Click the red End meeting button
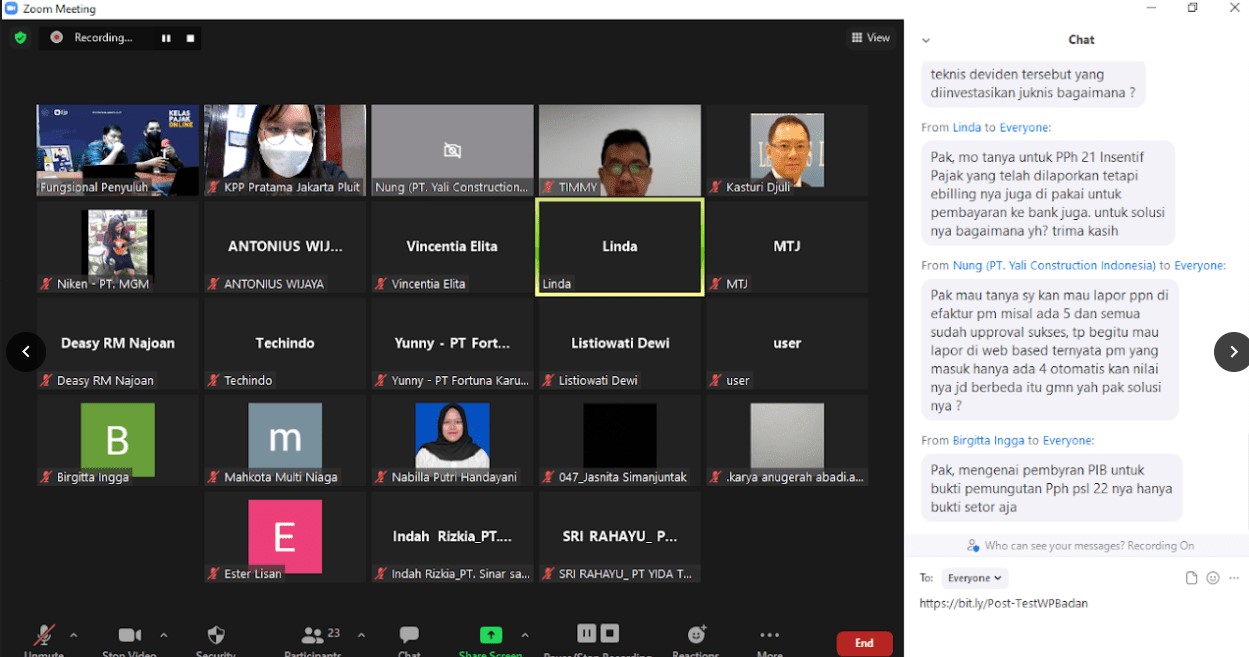The image size is (1249, 657). click(x=864, y=643)
